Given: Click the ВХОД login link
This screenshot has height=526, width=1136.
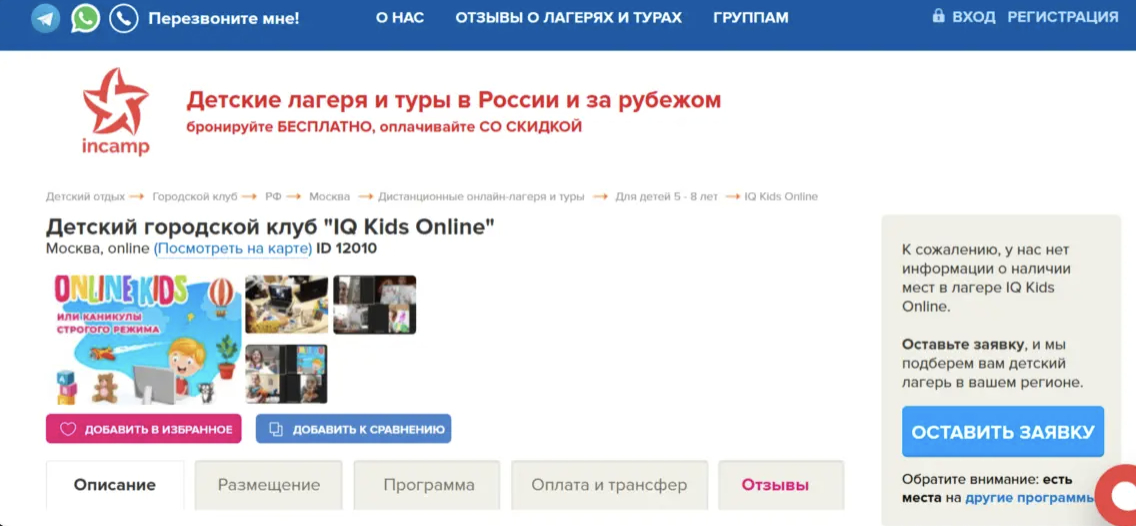Looking at the screenshot, I should pos(974,17).
